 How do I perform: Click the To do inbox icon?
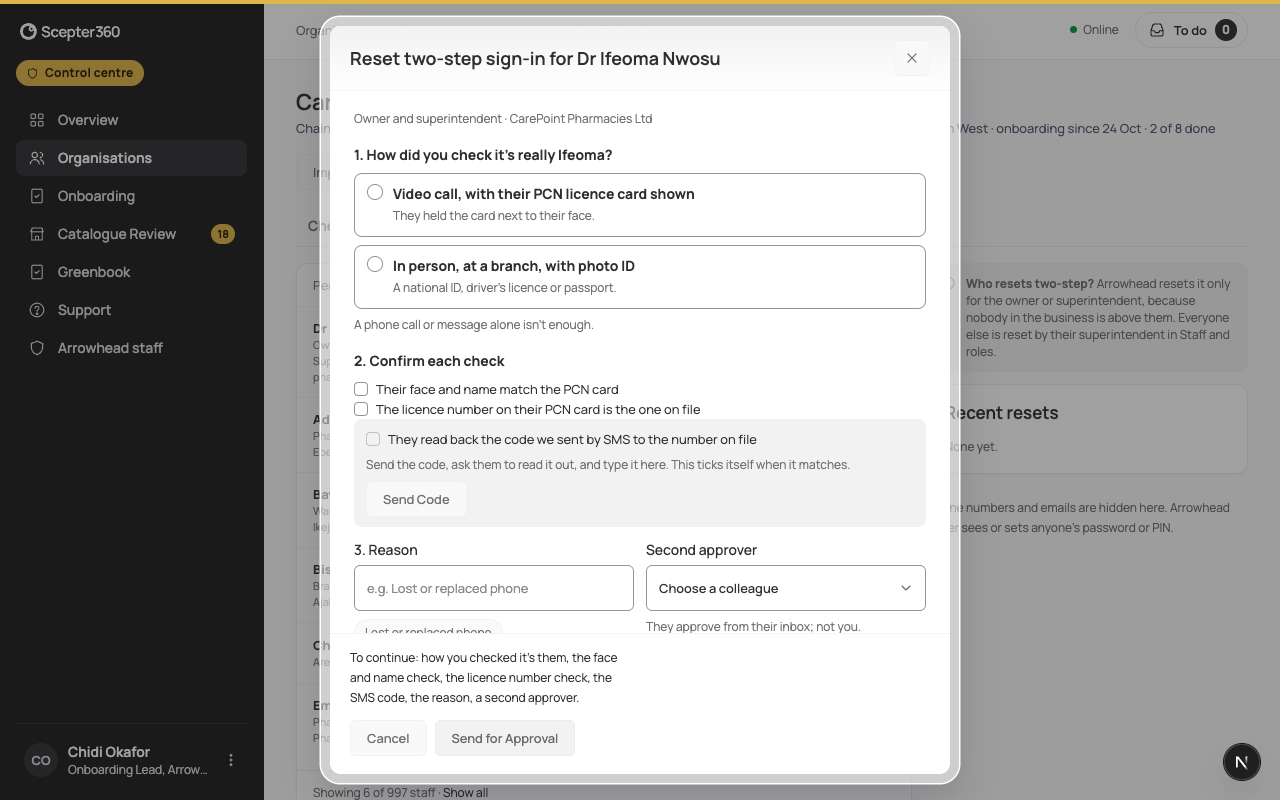[1157, 30]
